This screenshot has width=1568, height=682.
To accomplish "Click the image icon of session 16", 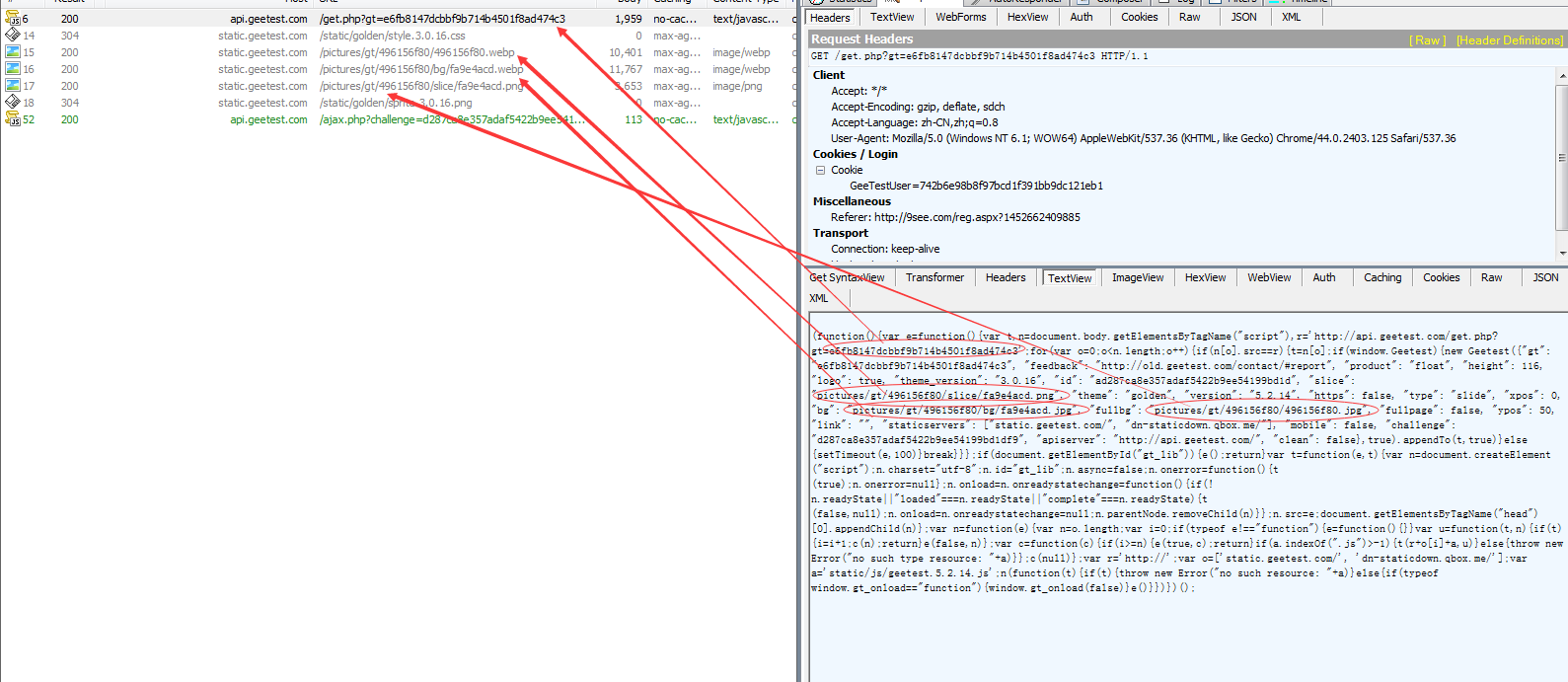I will tap(13, 69).
